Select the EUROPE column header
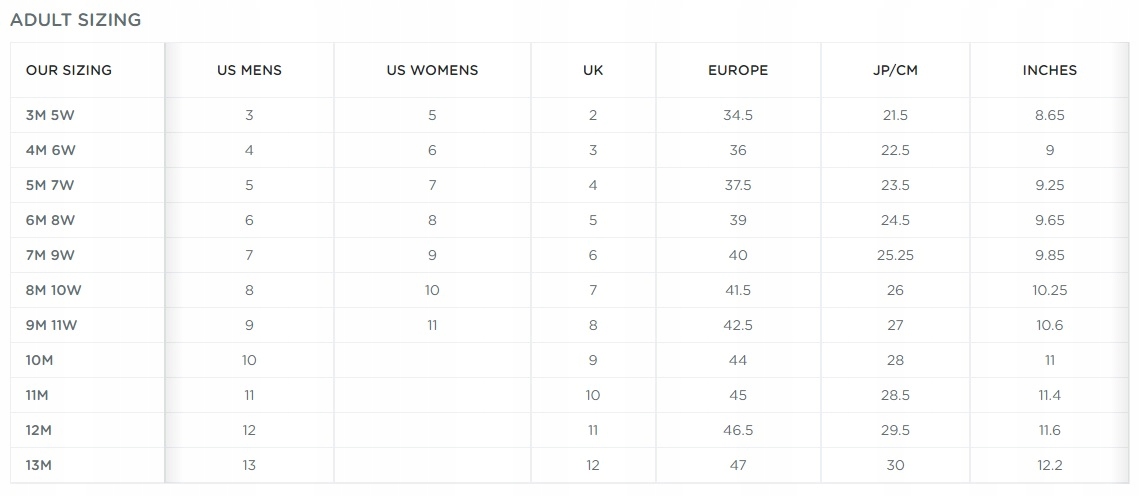This screenshot has width=1140, height=496. [x=738, y=70]
